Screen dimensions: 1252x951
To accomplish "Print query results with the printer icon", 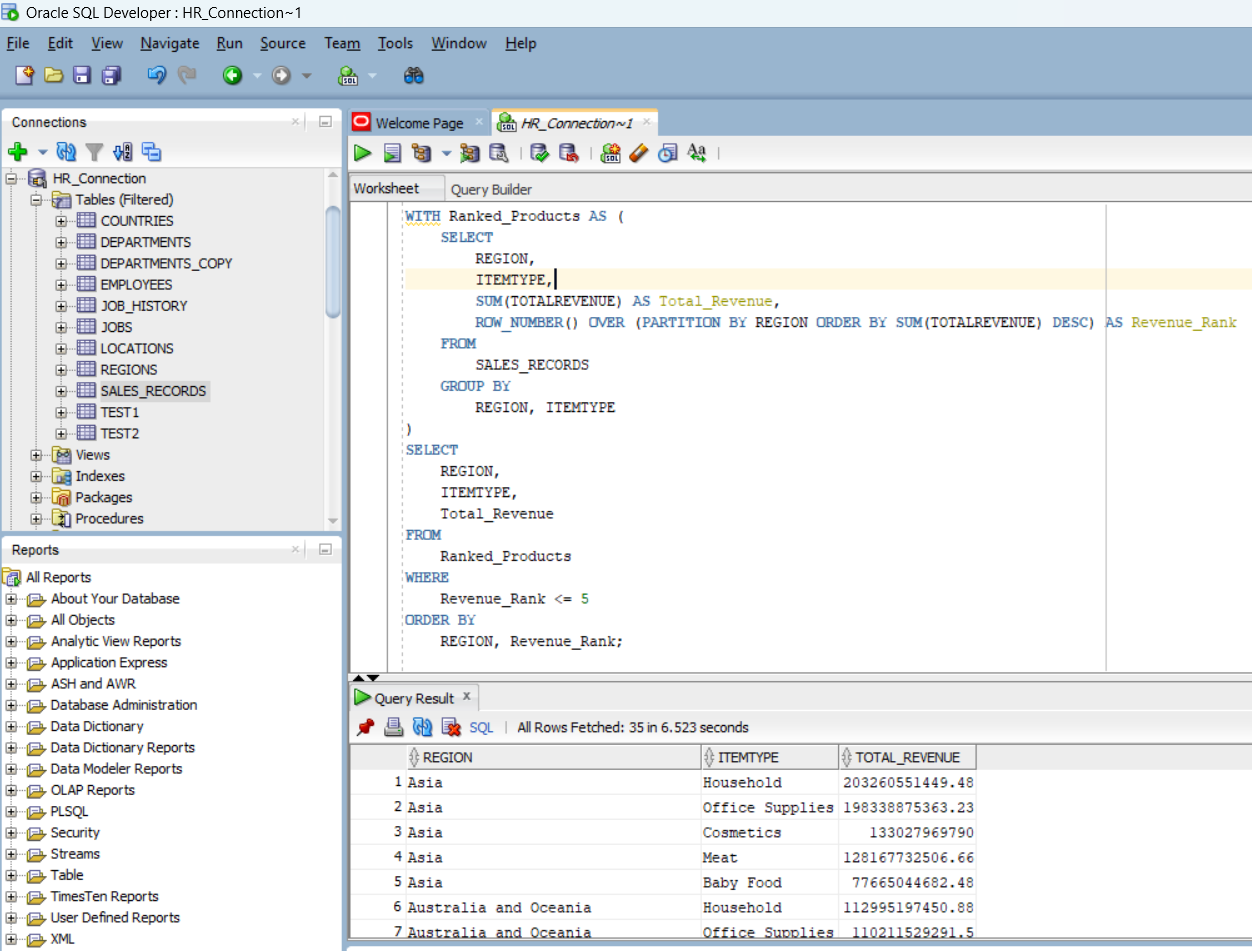I will pyautogui.click(x=393, y=727).
